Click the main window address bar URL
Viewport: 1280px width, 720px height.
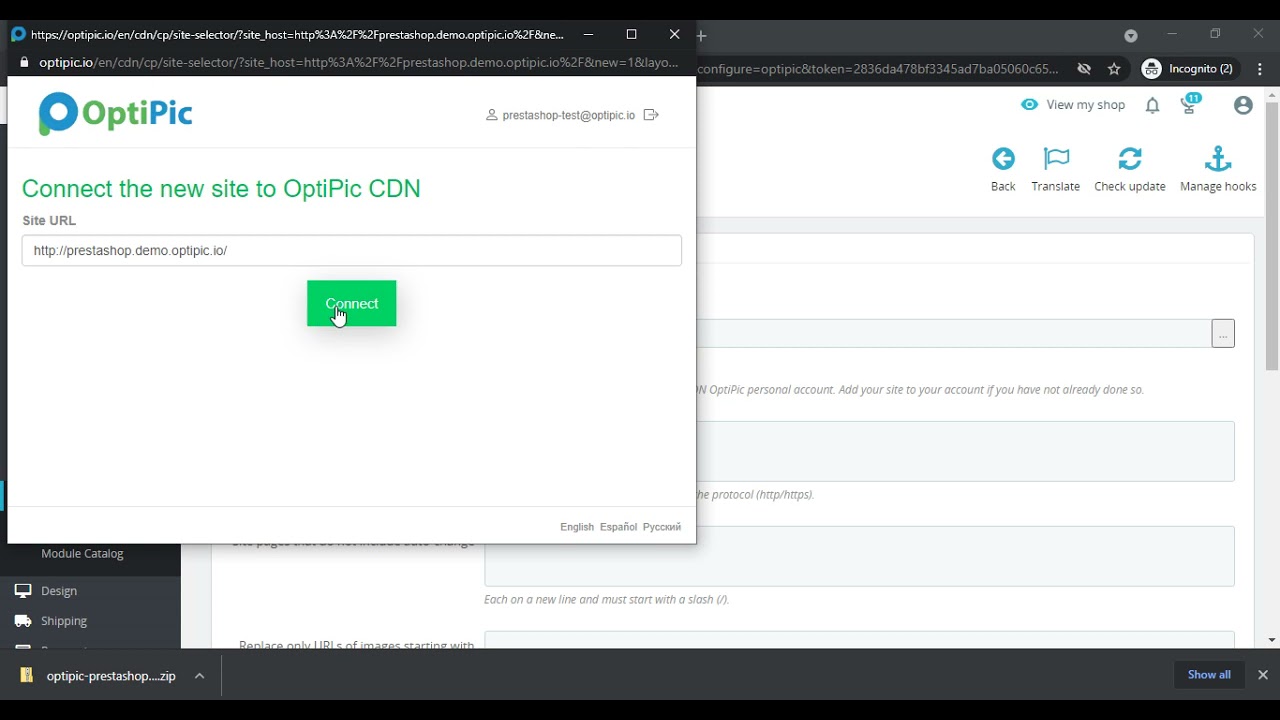point(877,69)
